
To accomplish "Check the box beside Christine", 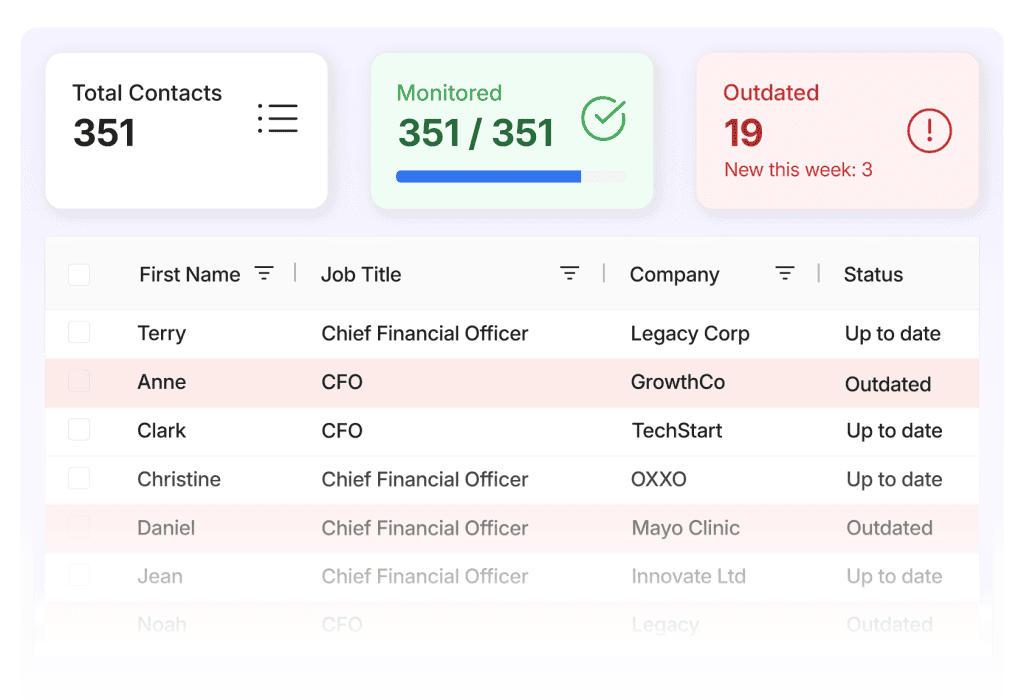I will pos(79,479).
